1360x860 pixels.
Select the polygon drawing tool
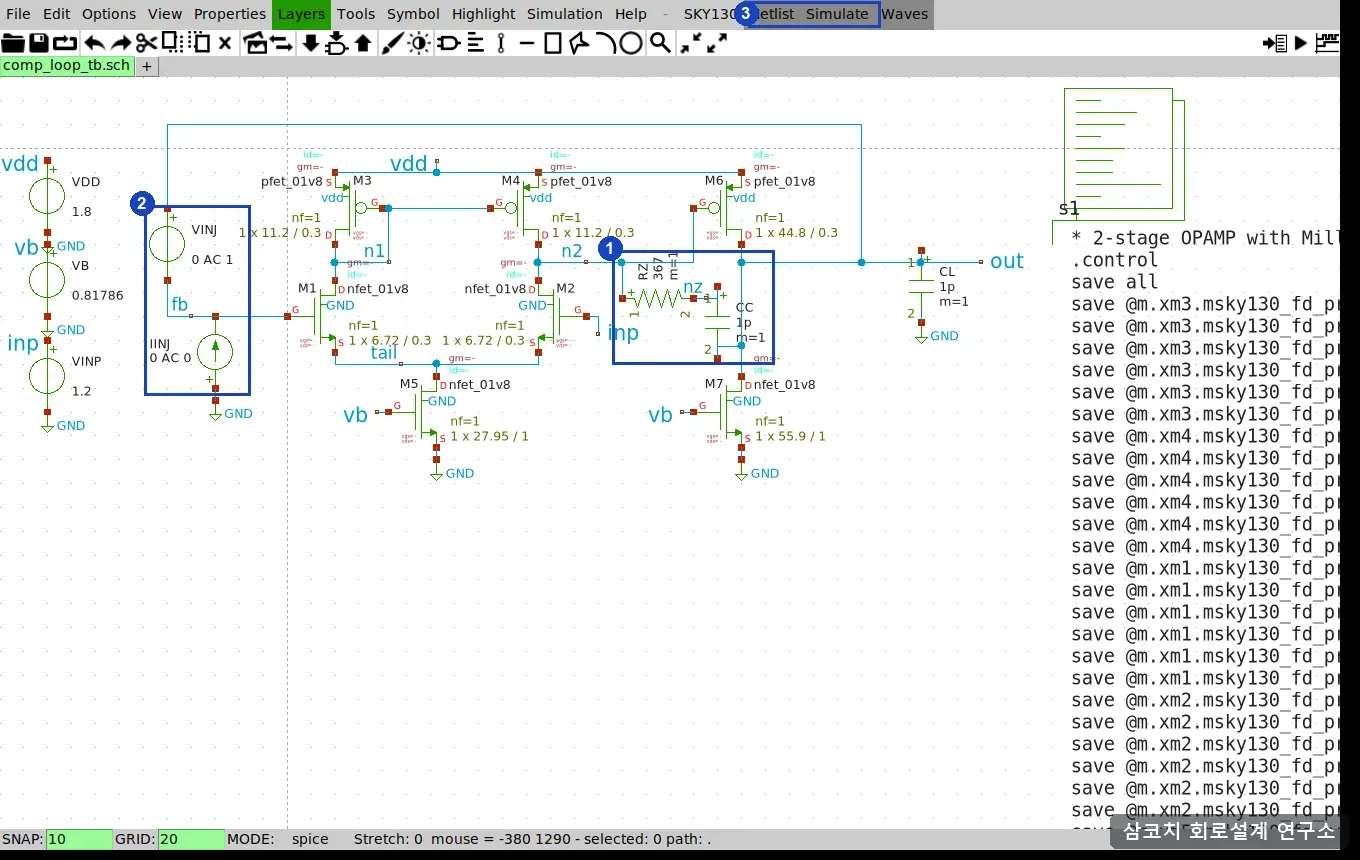point(579,43)
